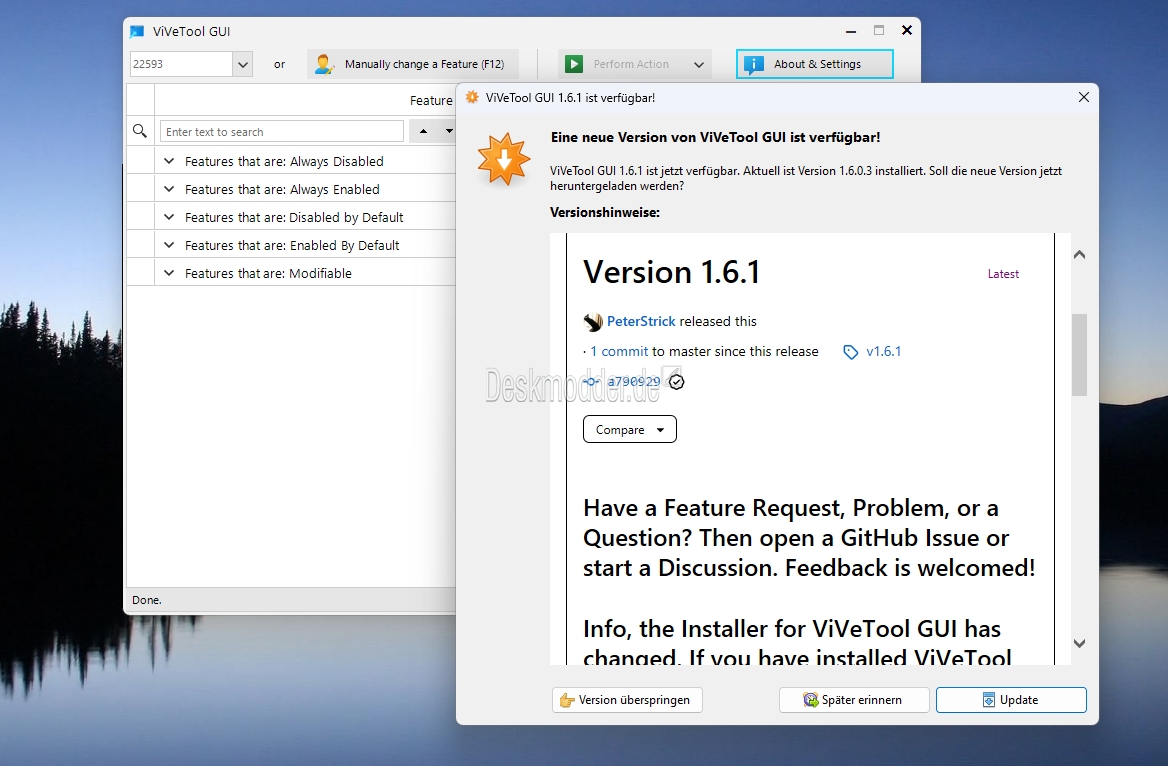
Task: Click 'Später erinnern' button
Action: coord(854,700)
